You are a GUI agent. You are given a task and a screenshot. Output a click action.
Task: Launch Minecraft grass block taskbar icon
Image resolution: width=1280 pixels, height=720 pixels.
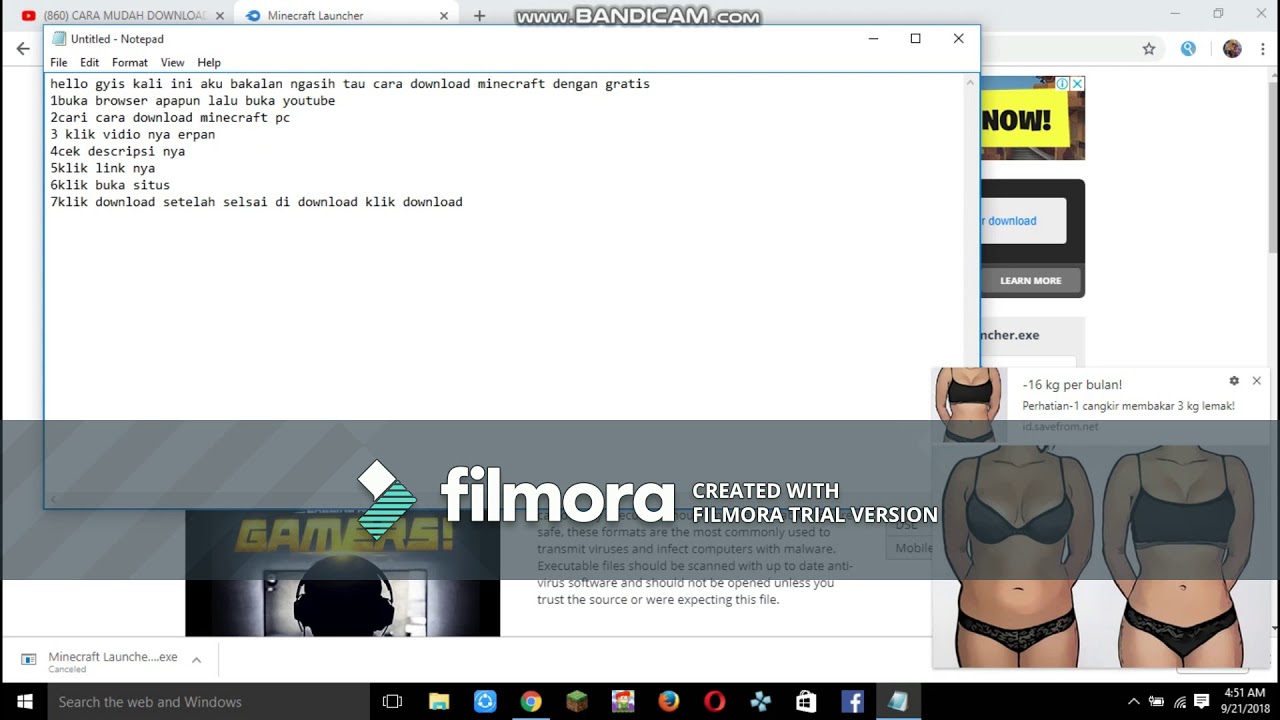point(577,702)
